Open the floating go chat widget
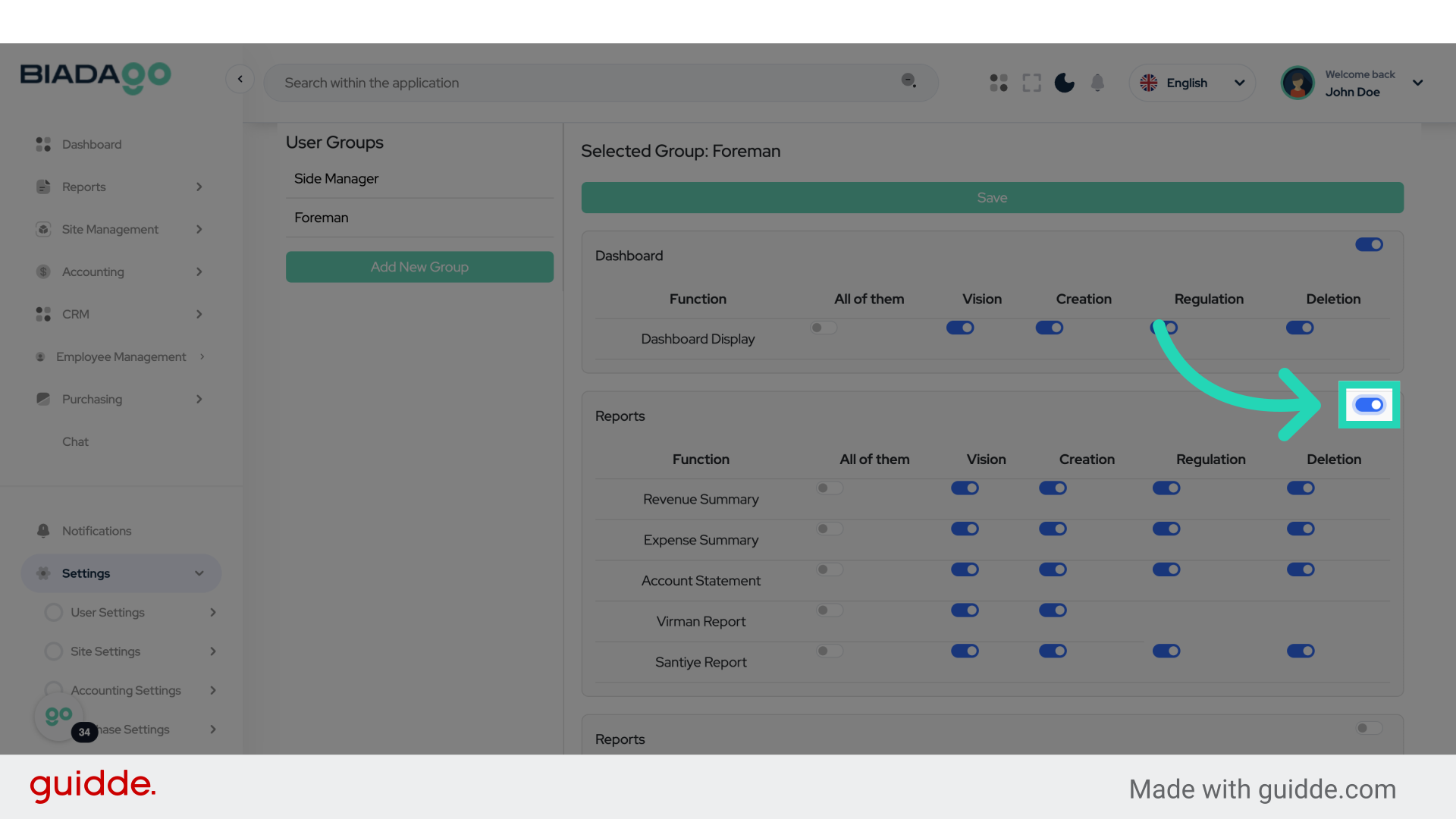This screenshot has height=819, width=1456. coord(58,715)
